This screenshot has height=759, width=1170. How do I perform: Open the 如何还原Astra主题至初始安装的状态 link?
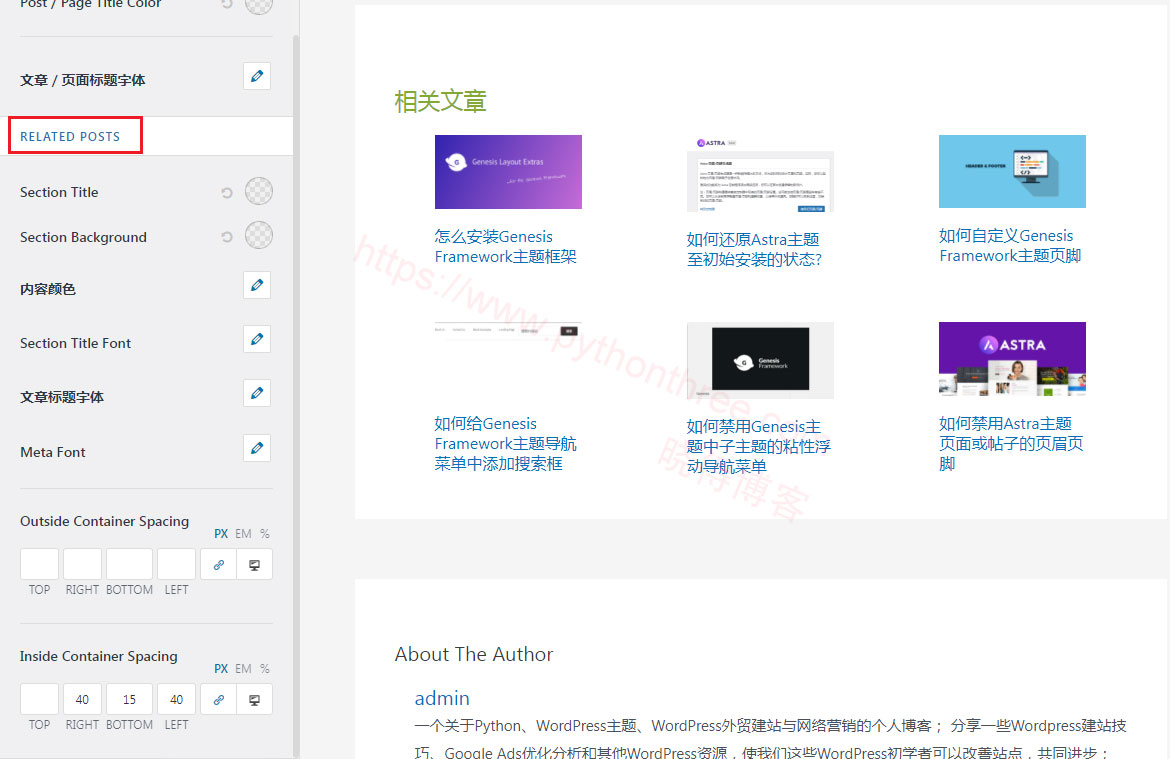pyautogui.click(x=754, y=249)
